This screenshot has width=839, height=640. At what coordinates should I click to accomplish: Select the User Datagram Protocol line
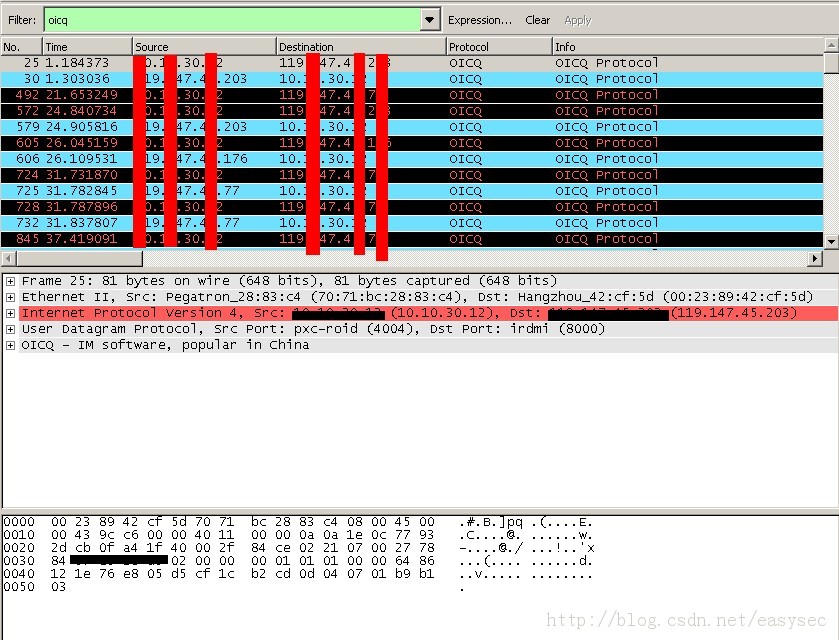point(313,329)
